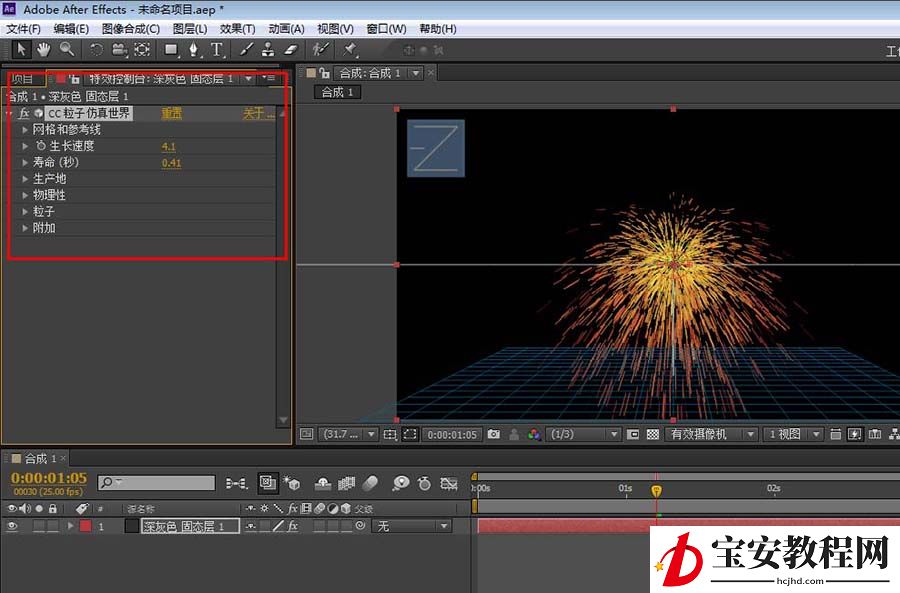
Task: Expand the 粒子 group
Action: pyautogui.click(x=25, y=212)
